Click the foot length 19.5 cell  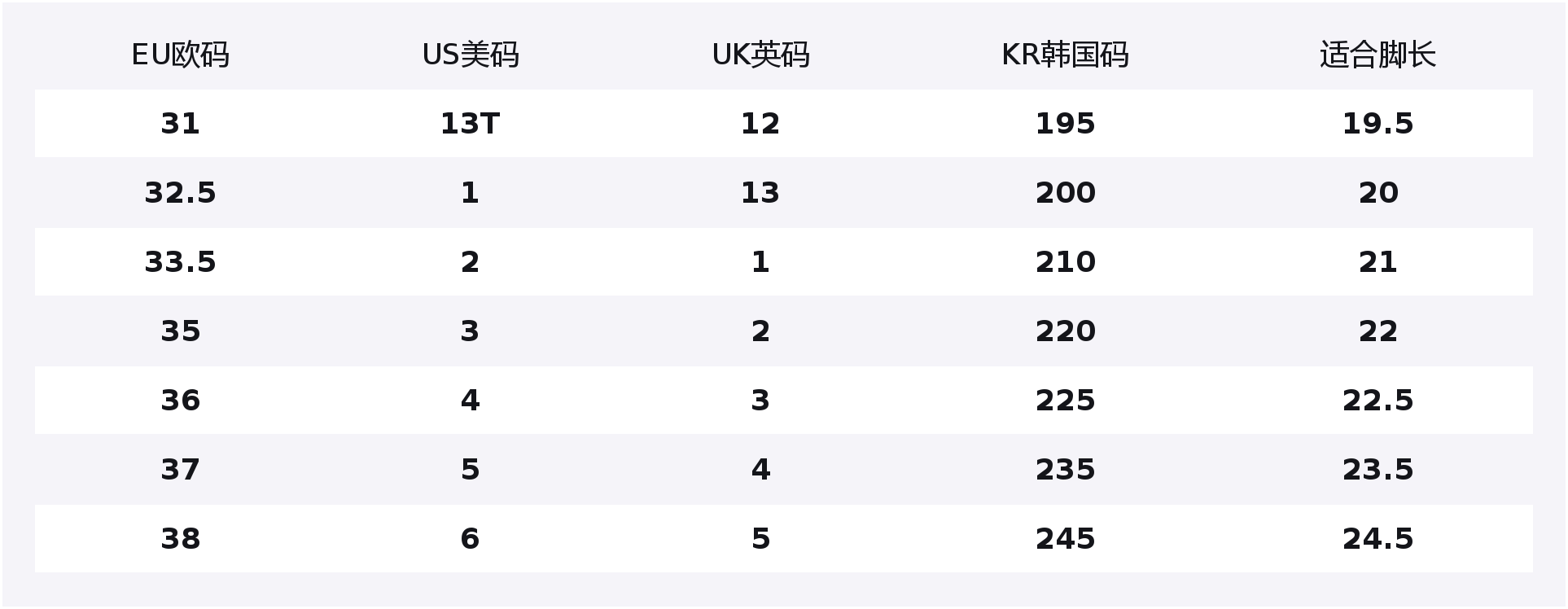point(1377,124)
